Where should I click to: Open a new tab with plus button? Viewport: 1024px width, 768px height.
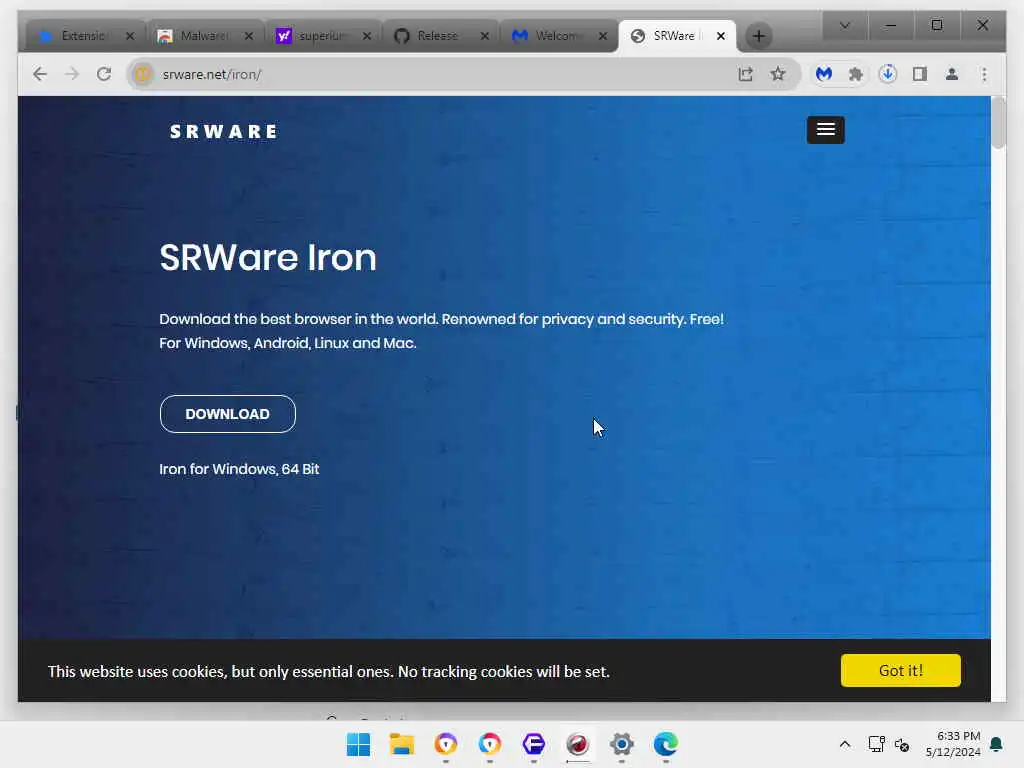point(758,36)
